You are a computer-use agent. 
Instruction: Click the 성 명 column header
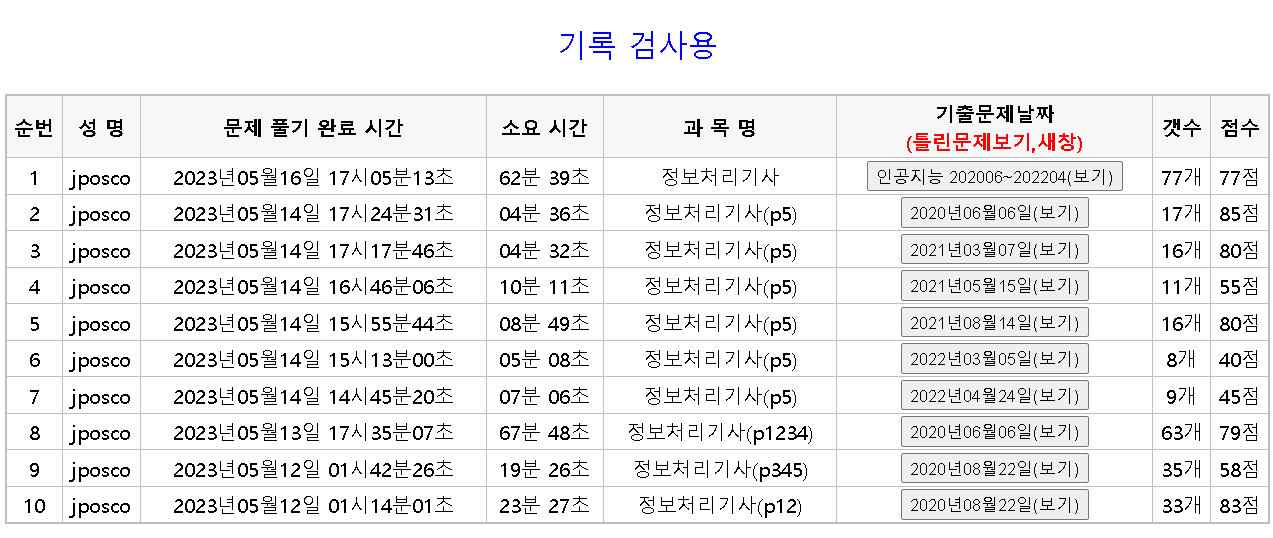point(101,128)
